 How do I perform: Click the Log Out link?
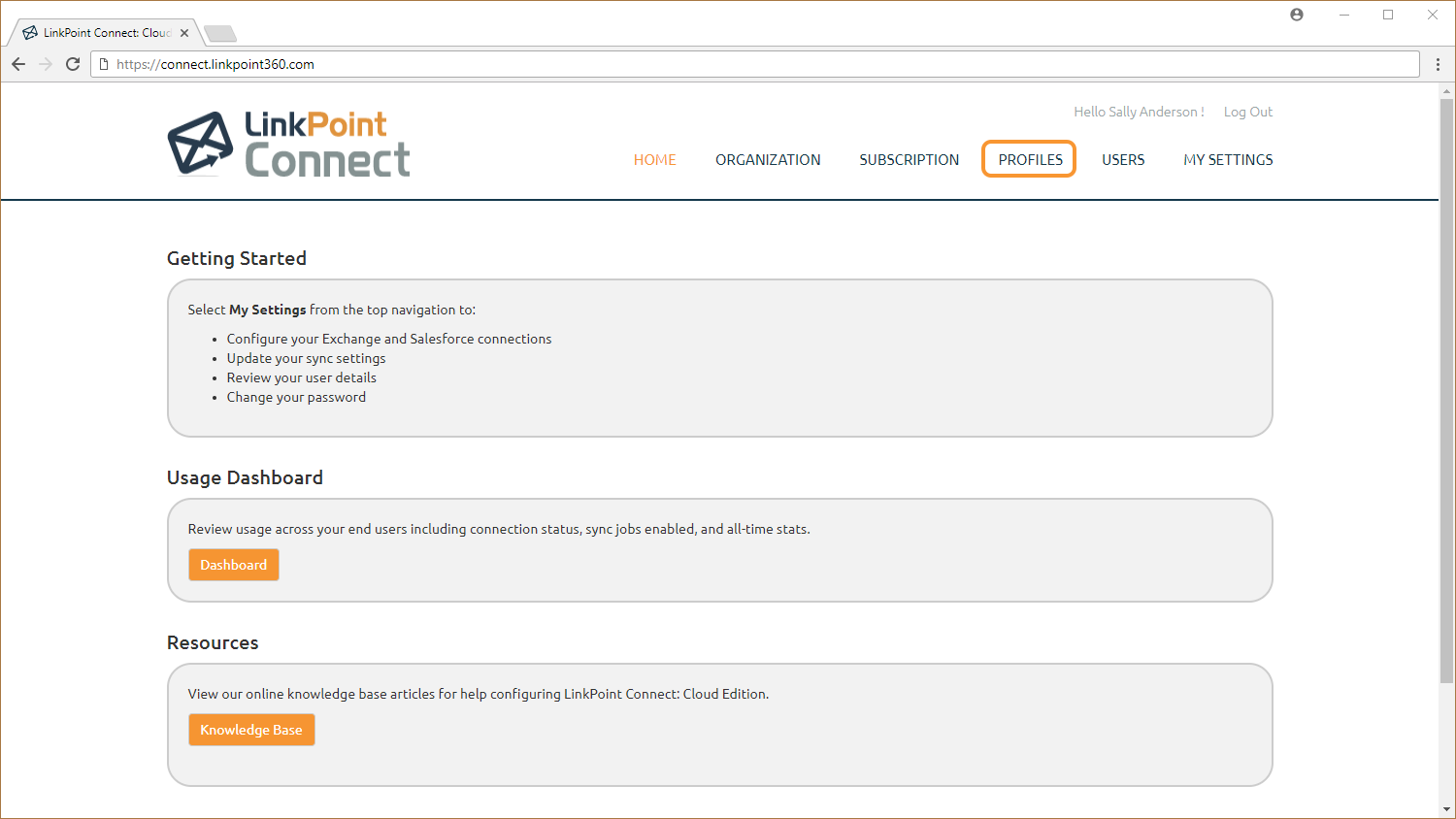(x=1248, y=112)
